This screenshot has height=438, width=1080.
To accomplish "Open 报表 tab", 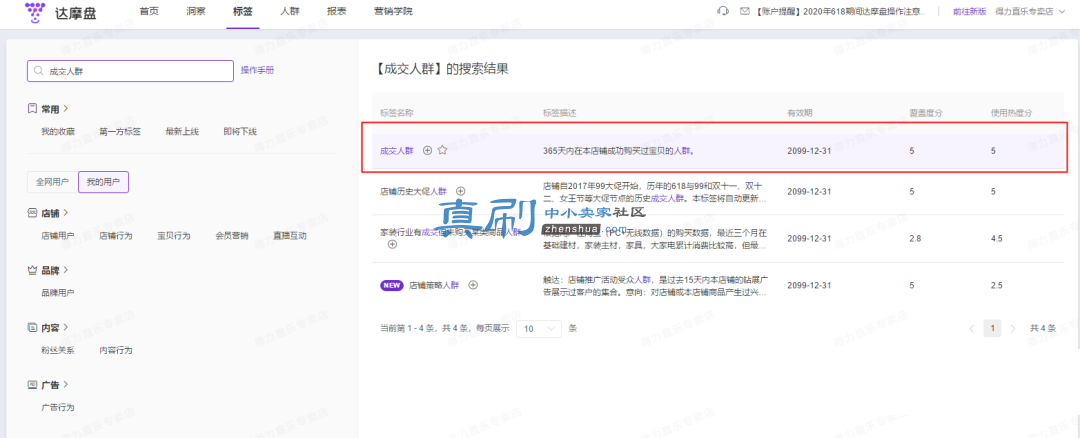I will pyautogui.click(x=337, y=11).
